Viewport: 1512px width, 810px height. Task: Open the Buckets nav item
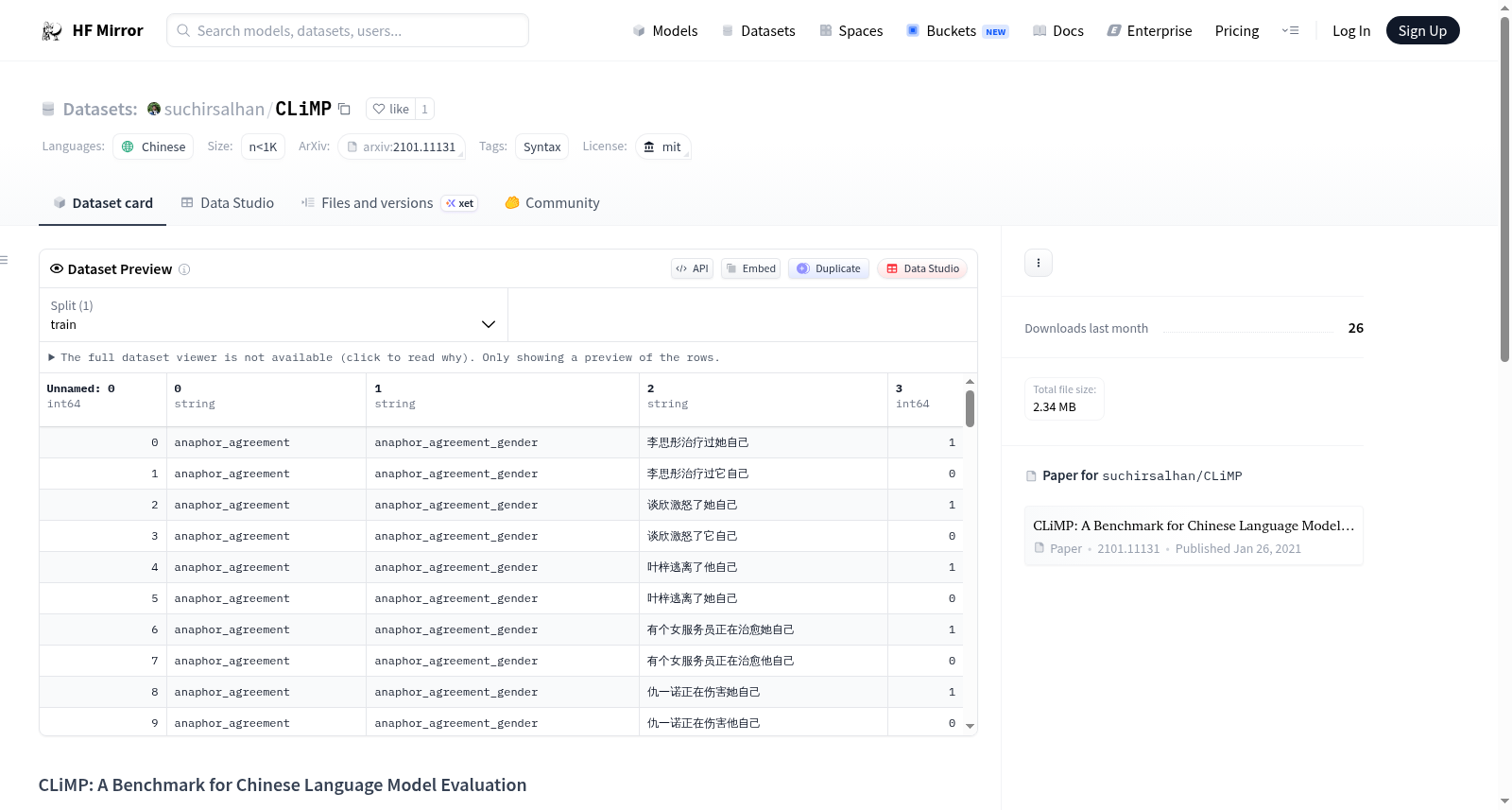point(957,30)
